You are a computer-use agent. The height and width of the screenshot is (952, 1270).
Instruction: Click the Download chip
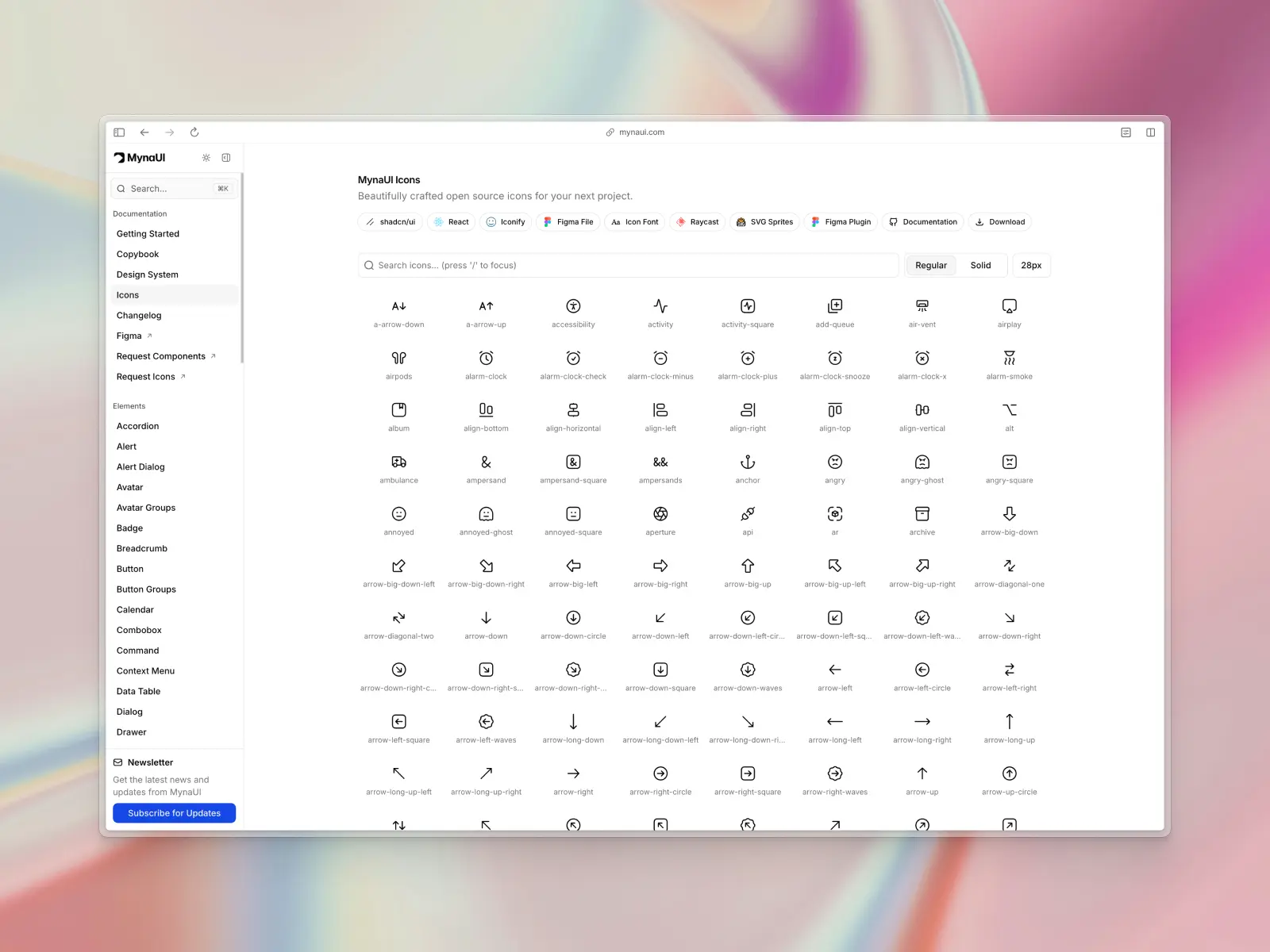click(x=1000, y=222)
